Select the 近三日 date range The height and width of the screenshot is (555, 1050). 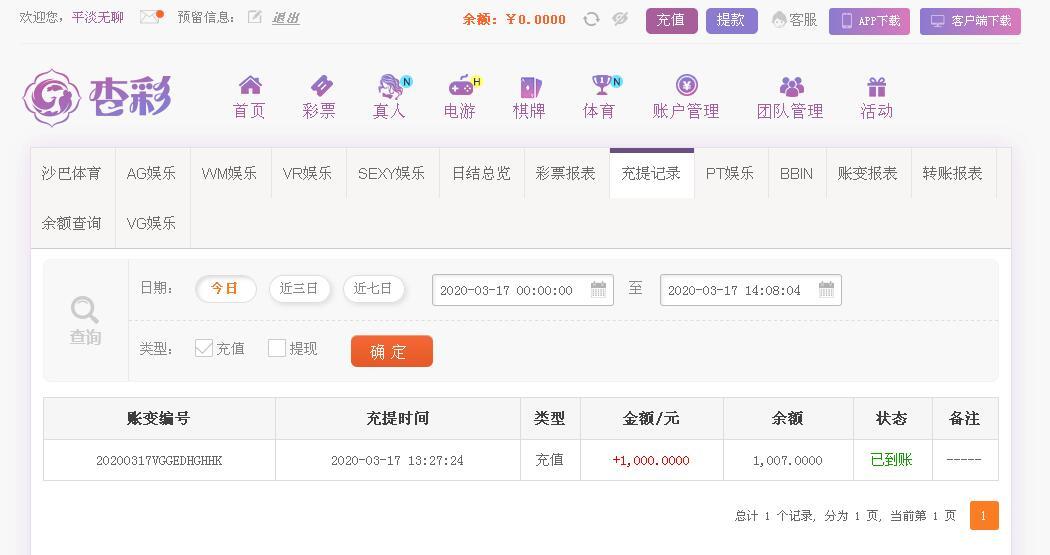(299, 289)
